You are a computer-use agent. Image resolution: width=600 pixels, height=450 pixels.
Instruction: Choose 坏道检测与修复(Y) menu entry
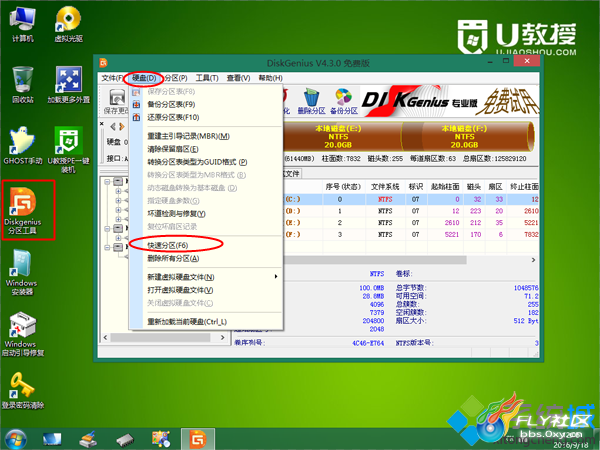point(206,214)
